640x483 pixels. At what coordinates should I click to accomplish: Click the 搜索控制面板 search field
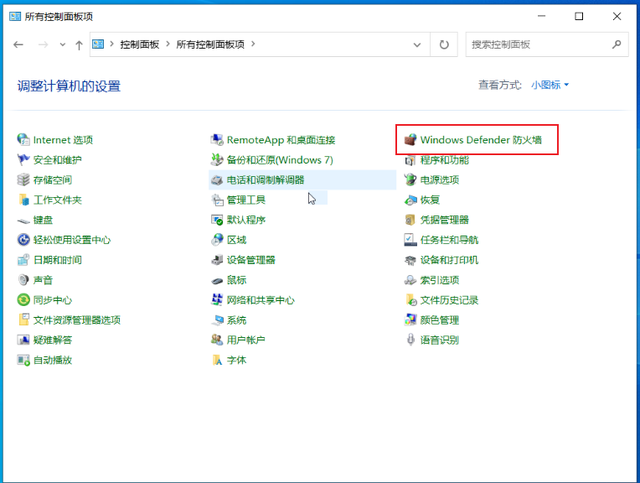[x=547, y=45]
